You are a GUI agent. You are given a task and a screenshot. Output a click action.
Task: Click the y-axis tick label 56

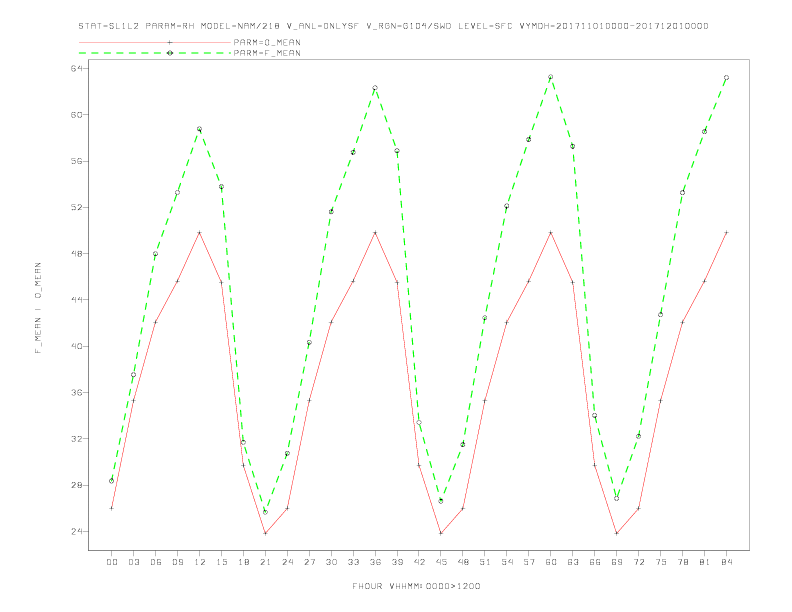coord(76,161)
